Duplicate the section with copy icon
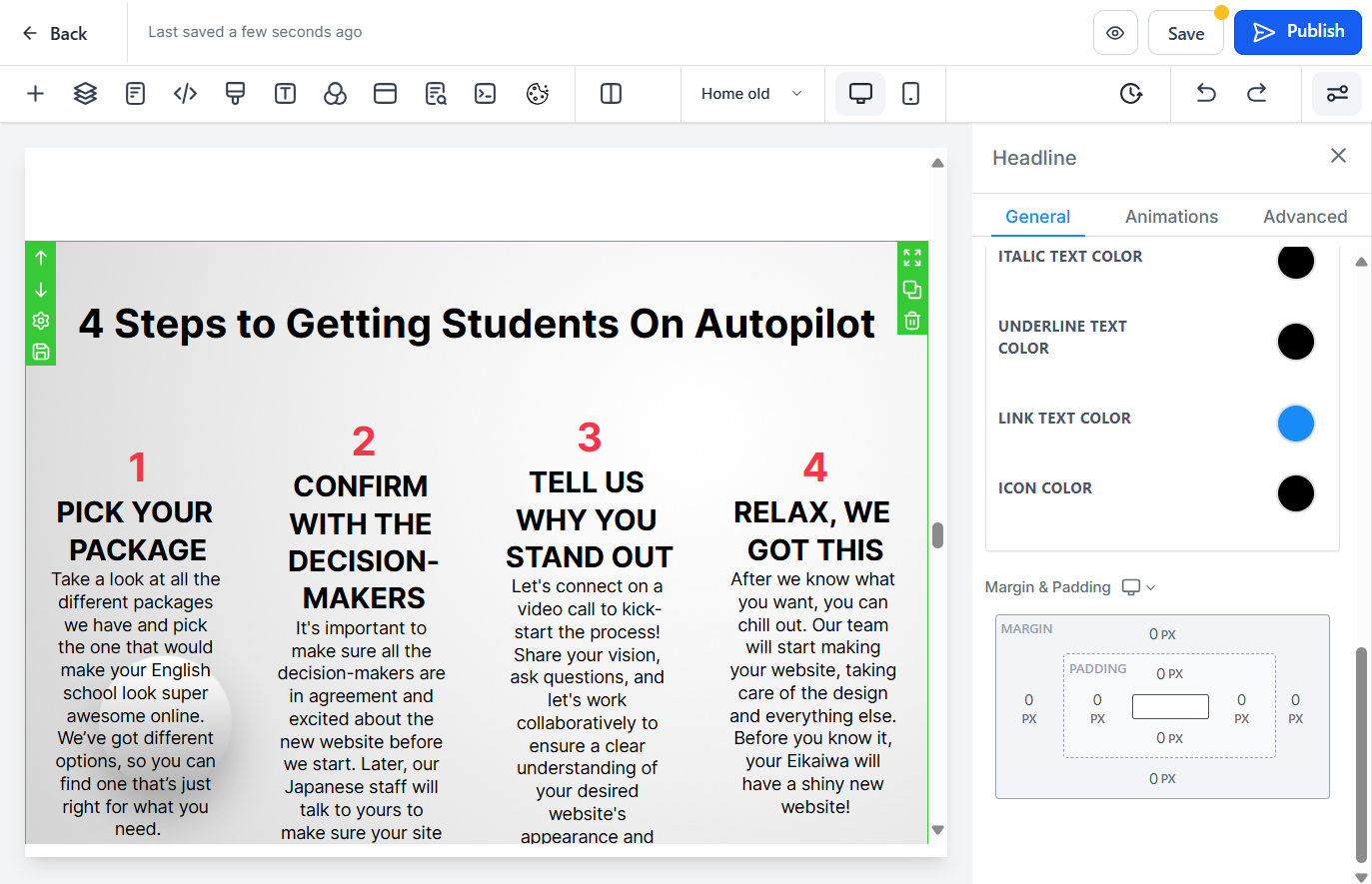Viewport: 1372px width, 884px height. point(912,290)
